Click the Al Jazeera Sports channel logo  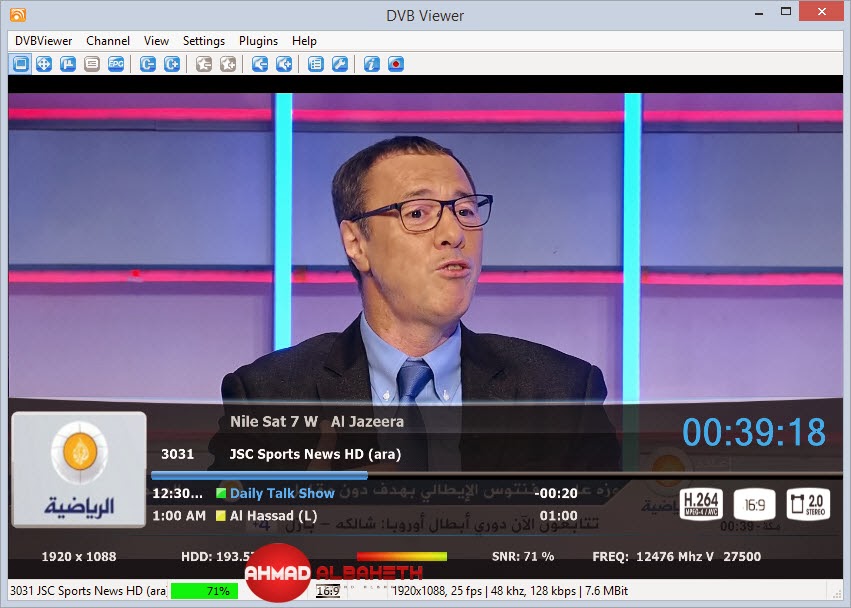pos(79,470)
